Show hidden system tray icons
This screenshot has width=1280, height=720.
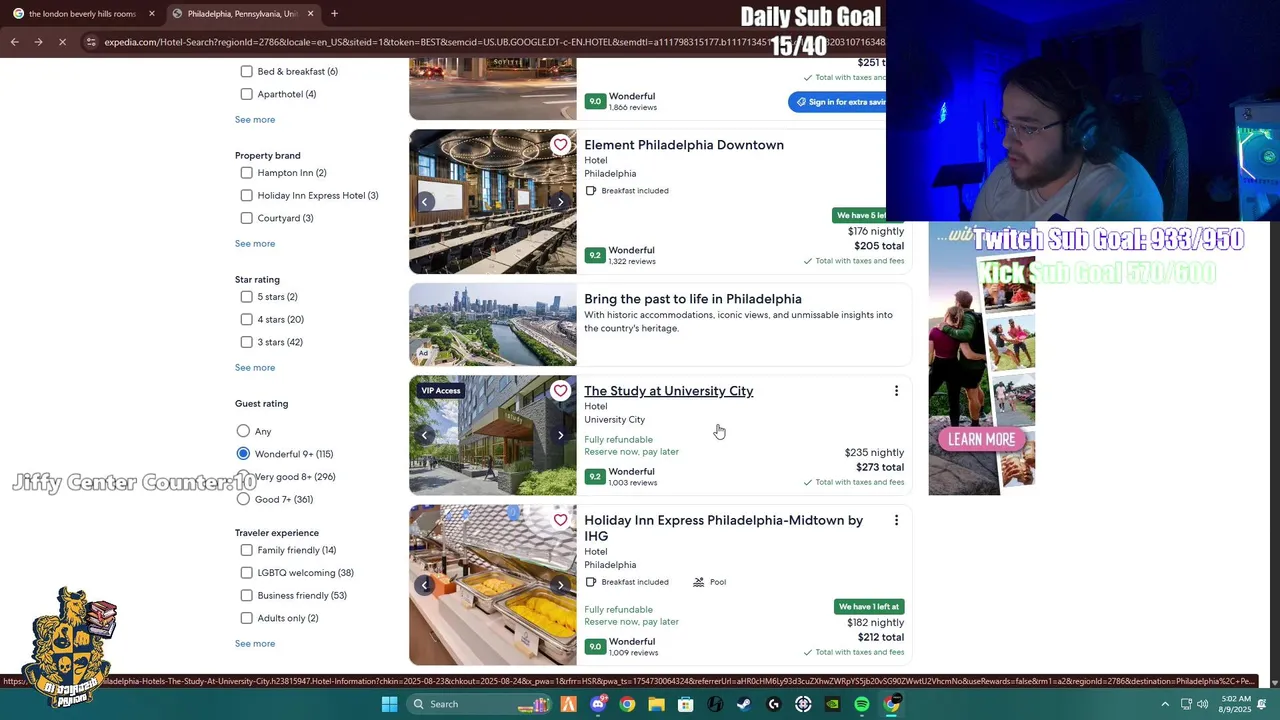(x=1165, y=704)
